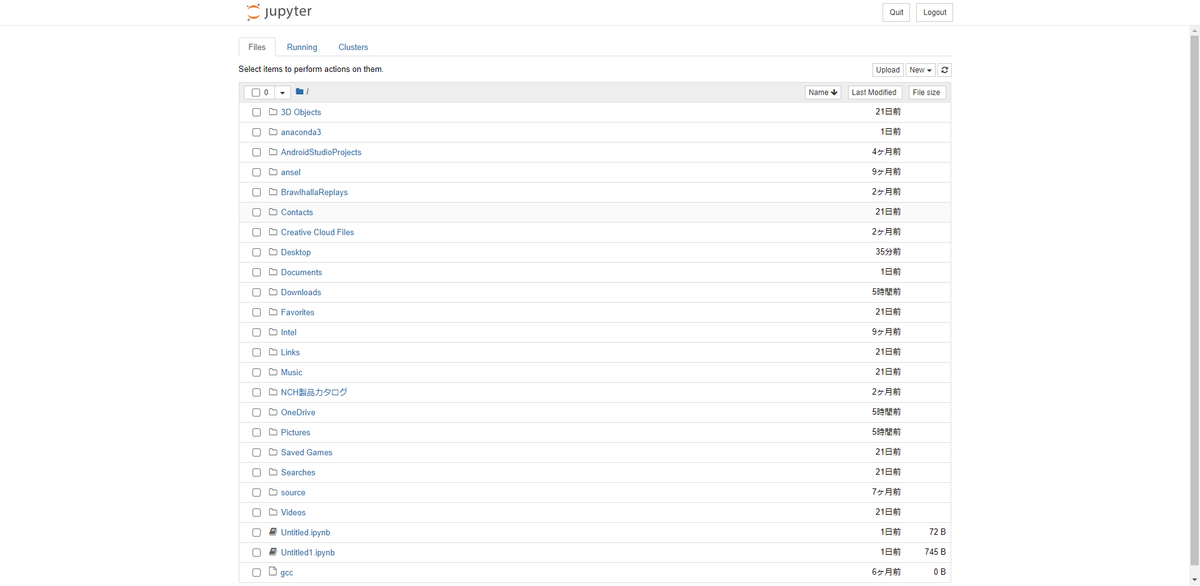The height and width of the screenshot is (586, 1200).
Task: Click the scrollbar up arrow
Action: [1194, 31]
